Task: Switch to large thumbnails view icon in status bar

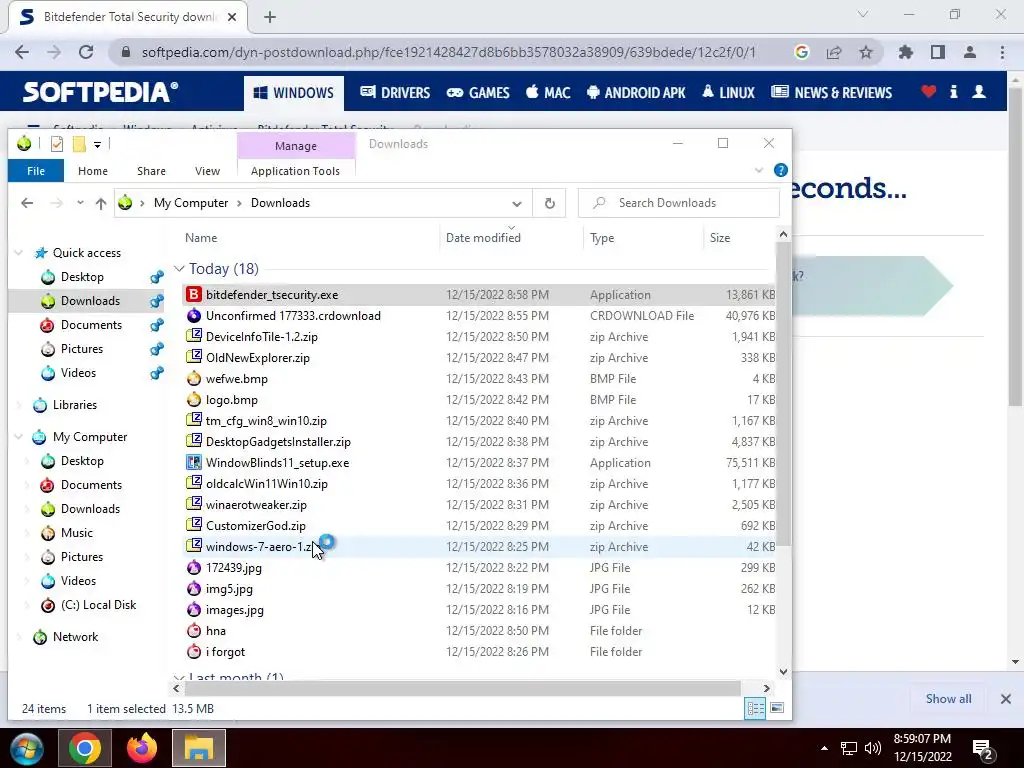Action: point(777,708)
